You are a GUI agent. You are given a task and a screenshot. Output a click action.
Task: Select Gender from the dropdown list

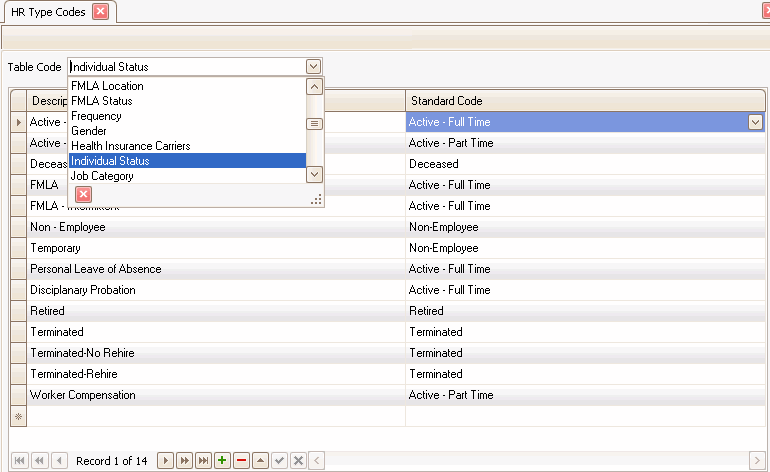[89, 131]
